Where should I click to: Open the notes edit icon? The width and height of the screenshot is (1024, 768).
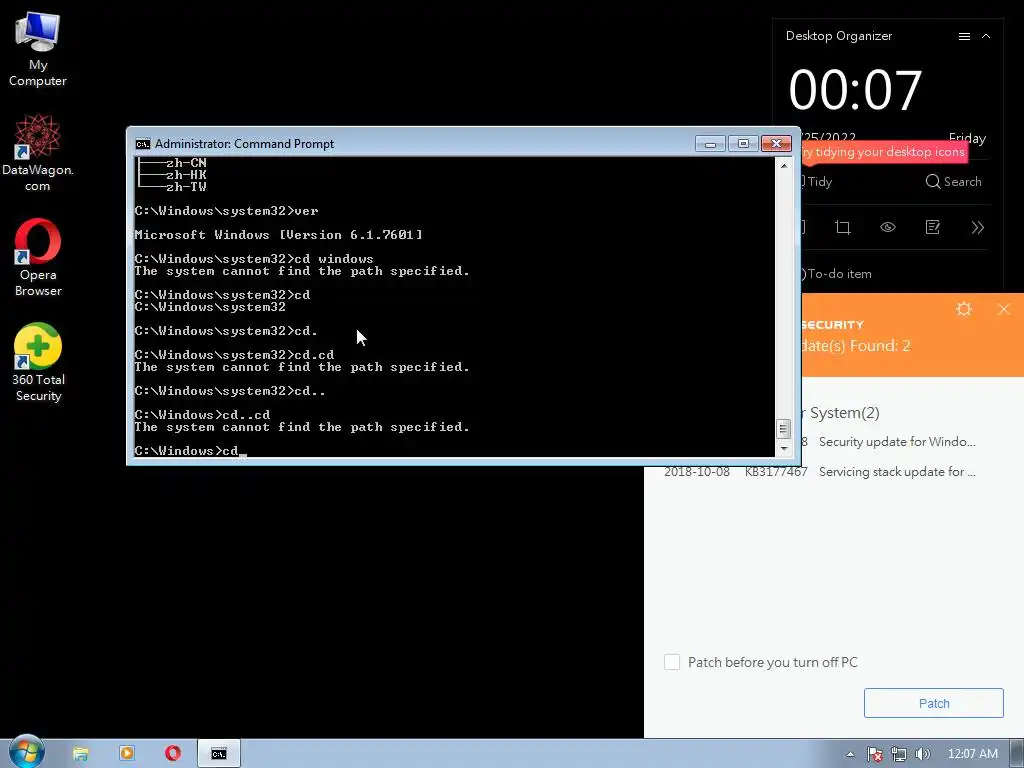[933, 227]
